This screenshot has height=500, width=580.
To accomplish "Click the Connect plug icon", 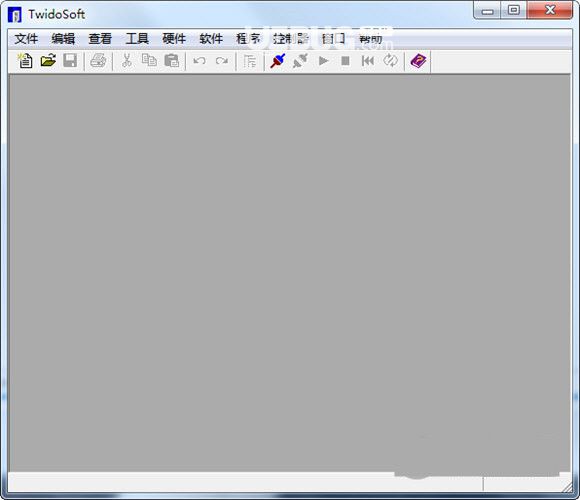I will (278, 61).
